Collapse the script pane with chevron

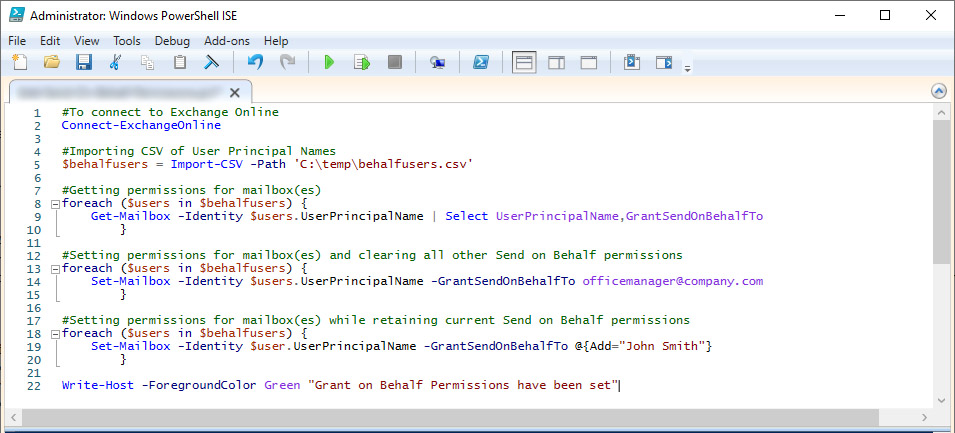(x=939, y=91)
